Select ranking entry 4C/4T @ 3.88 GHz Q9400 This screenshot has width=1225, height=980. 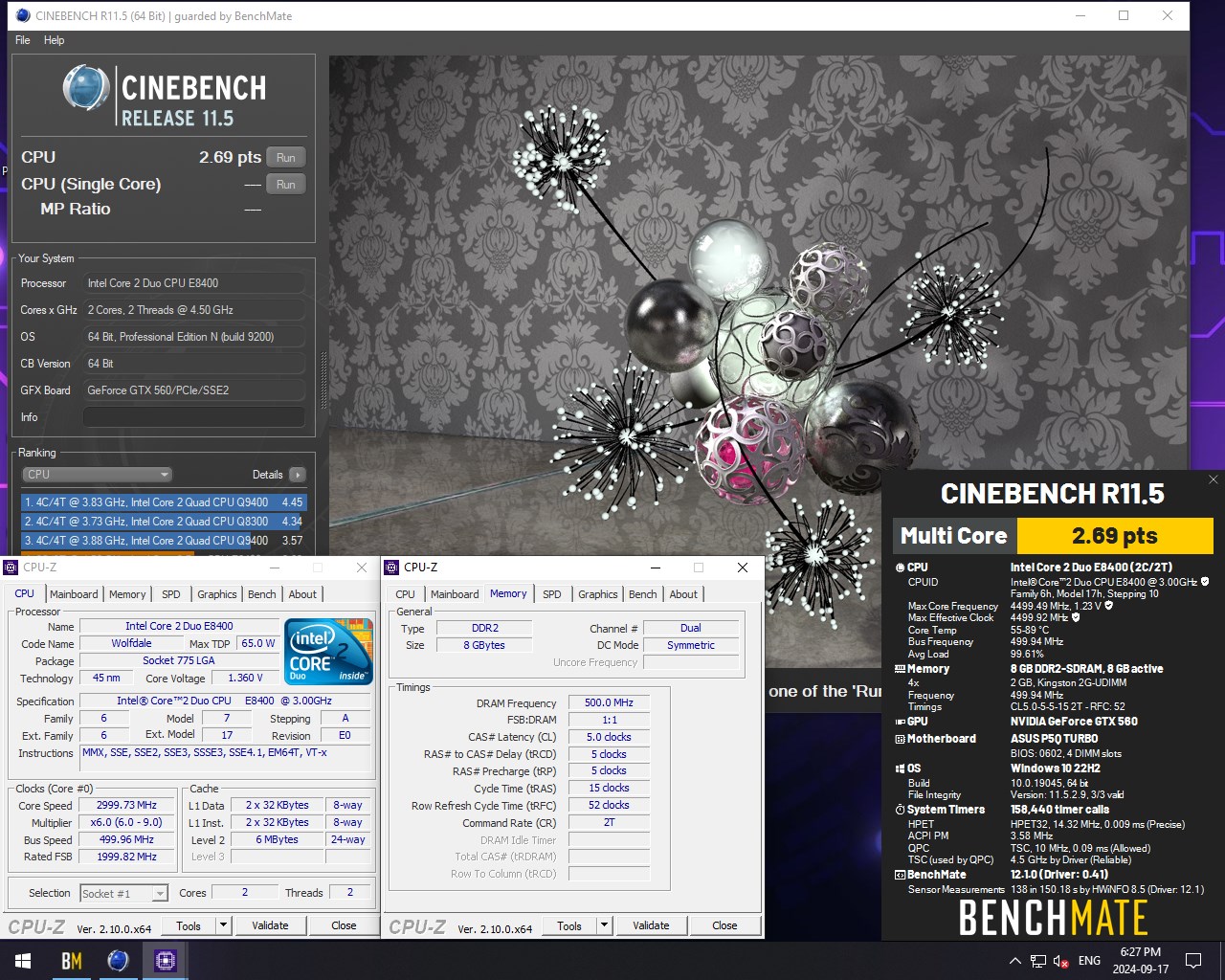pyautogui.click(x=163, y=541)
